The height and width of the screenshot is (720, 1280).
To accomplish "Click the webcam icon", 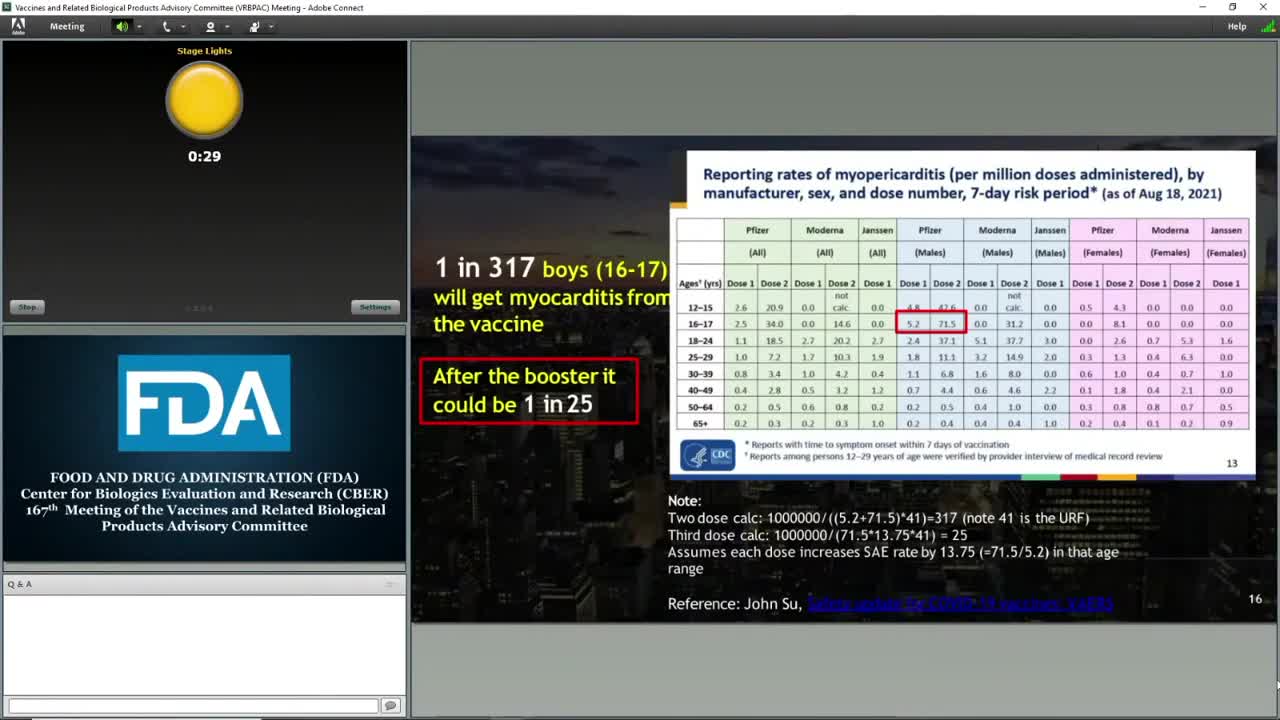I will [x=210, y=27].
